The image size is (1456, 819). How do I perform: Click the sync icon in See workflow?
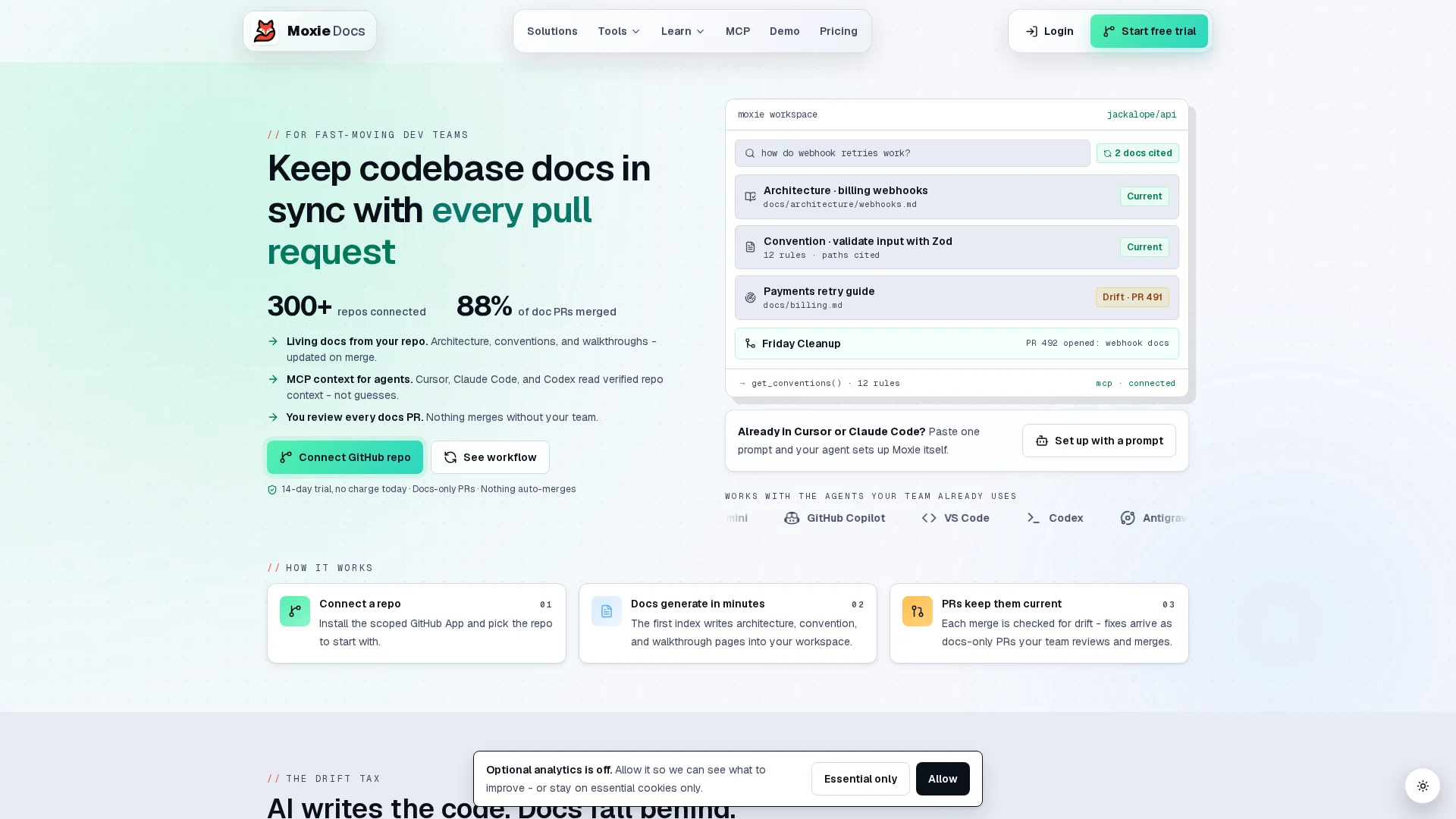pyautogui.click(x=450, y=457)
